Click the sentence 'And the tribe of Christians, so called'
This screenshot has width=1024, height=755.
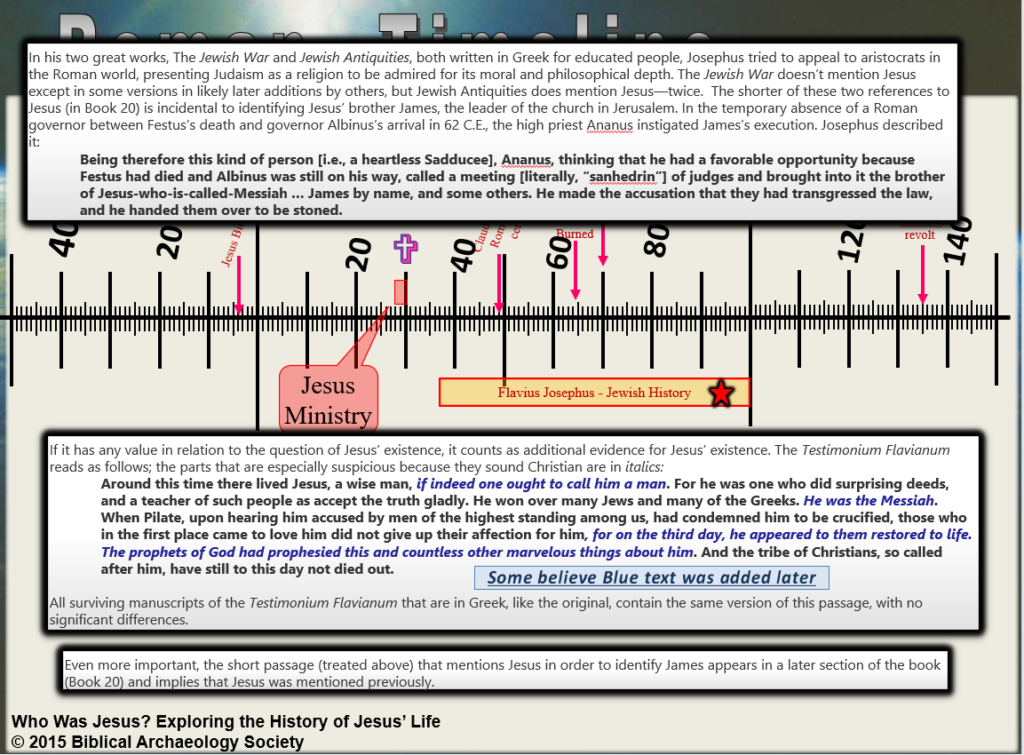click(x=822, y=552)
